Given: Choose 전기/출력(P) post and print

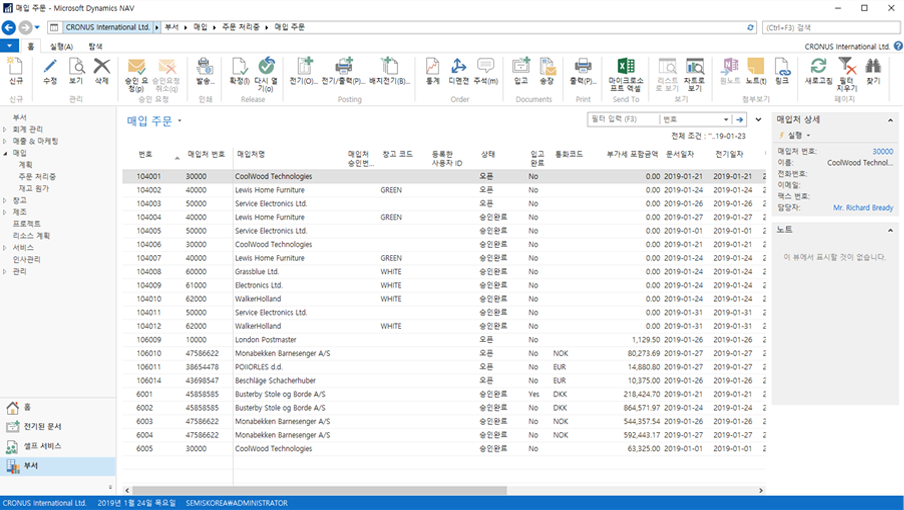Looking at the screenshot, I should point(343,71).
